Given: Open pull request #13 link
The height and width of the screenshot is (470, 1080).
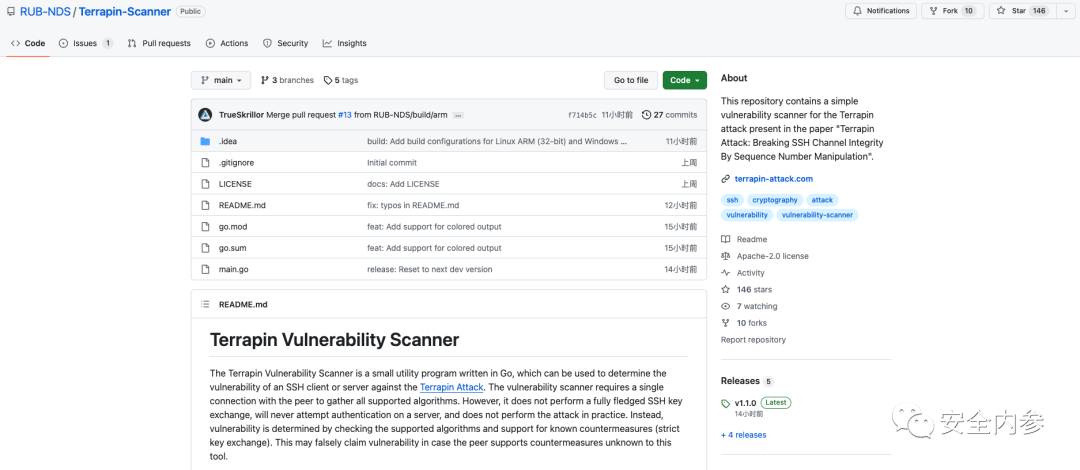Looking at the screenshot, I should (345, 115).
